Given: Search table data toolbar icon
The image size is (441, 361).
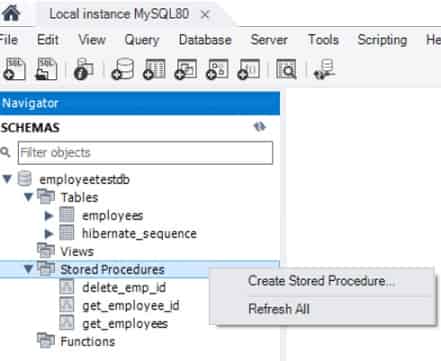Looking at the screenshot, I should 286,69.
